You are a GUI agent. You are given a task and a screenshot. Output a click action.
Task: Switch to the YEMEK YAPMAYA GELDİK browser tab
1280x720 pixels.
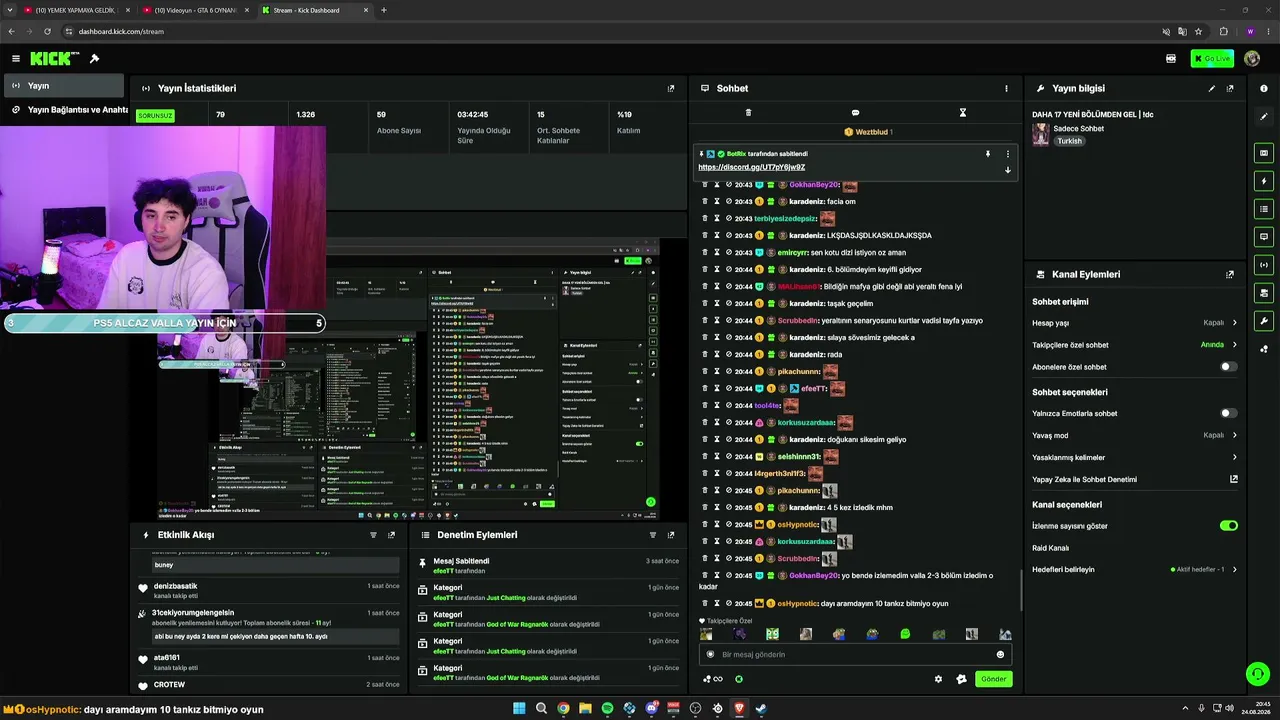click(x=75, y=10)
